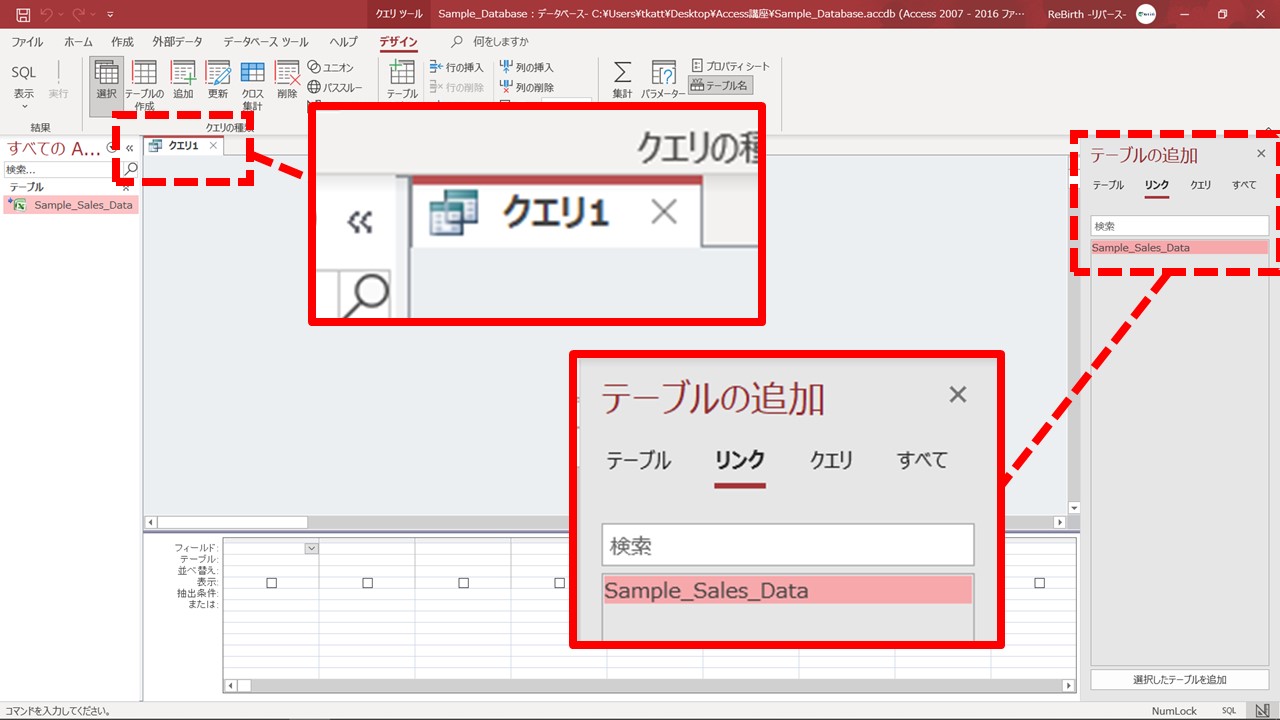
Task: Check the 表示 checkbox in the second grid column
Action: click(367, 583)
